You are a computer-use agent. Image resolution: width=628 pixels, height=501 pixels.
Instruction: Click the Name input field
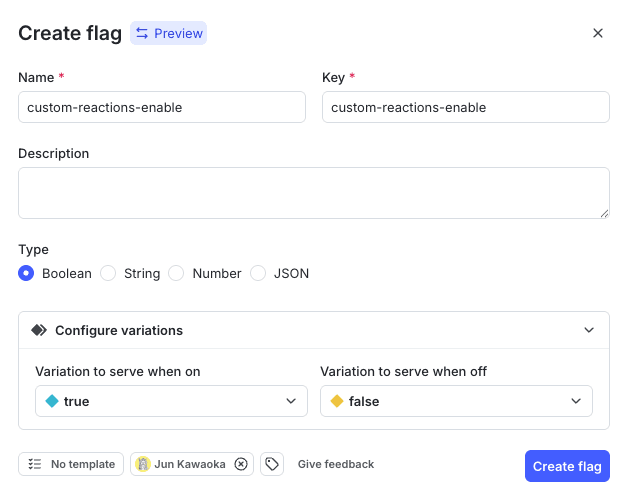coord(162,107)
